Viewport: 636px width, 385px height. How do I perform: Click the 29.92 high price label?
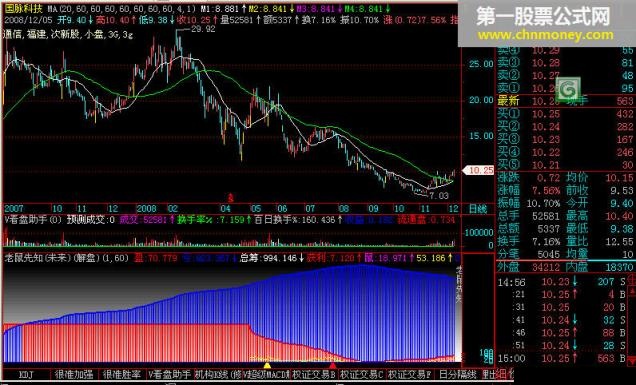click(202, 29)
